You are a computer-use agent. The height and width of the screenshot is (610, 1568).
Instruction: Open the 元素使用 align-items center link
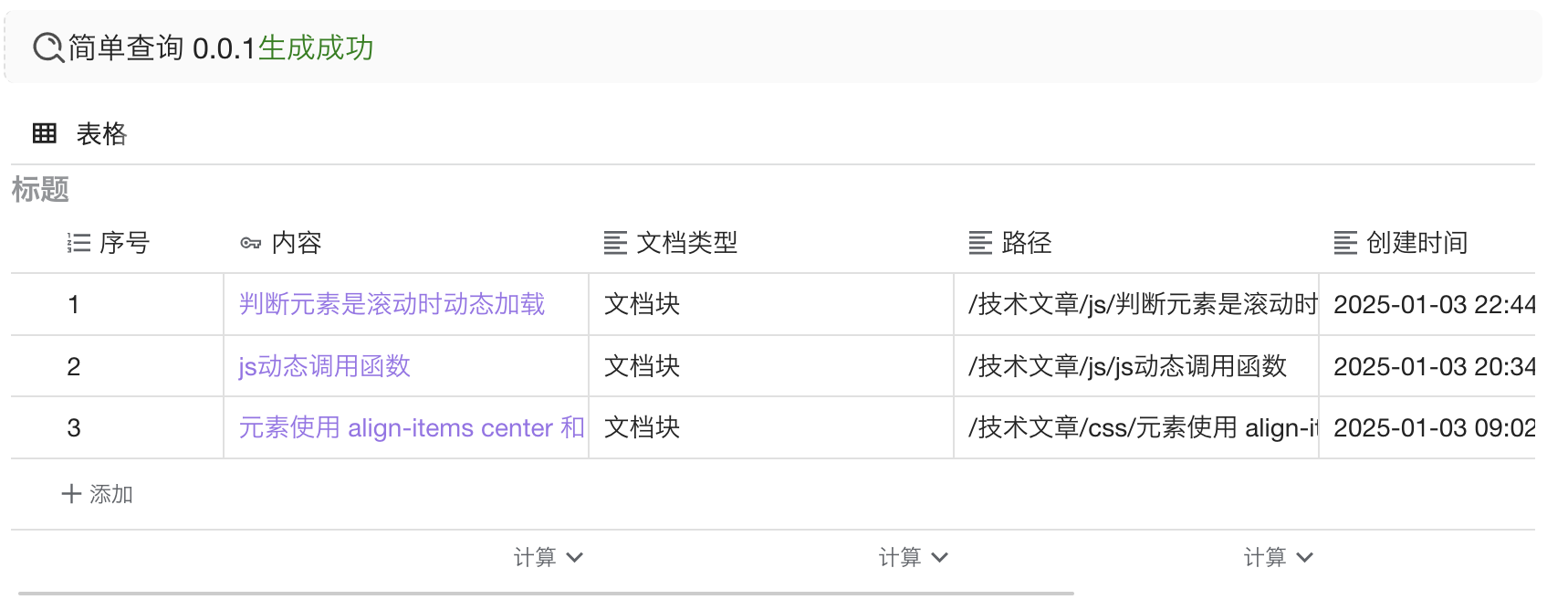411,427
